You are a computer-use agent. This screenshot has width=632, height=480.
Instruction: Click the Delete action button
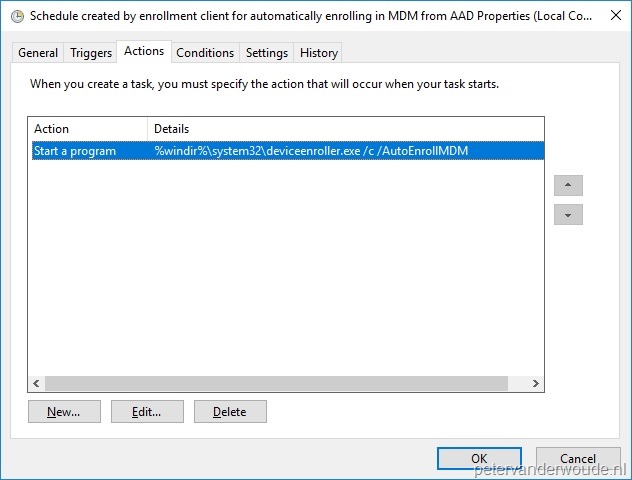pos(230,411)
